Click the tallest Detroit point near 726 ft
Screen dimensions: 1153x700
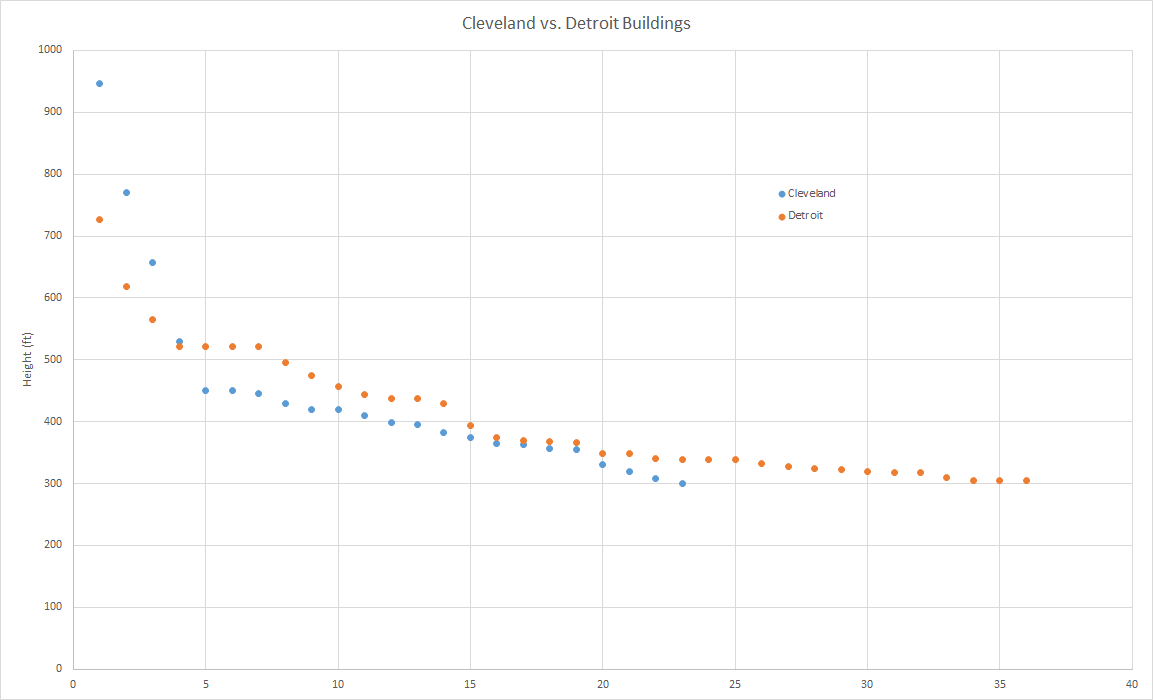pyautogui.click(x=99, y=220)
